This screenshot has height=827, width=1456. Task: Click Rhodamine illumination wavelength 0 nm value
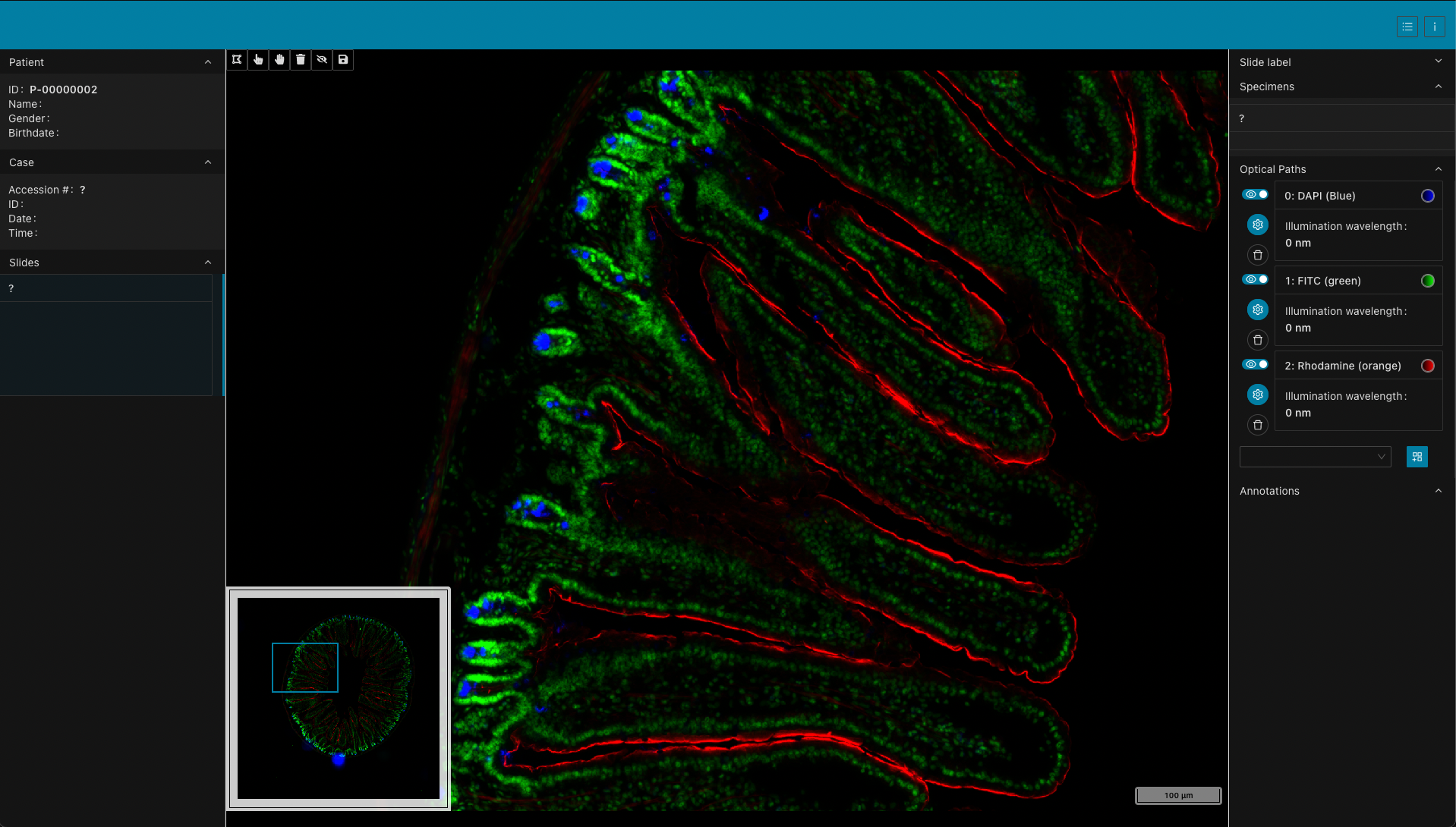click(1297, 413)
